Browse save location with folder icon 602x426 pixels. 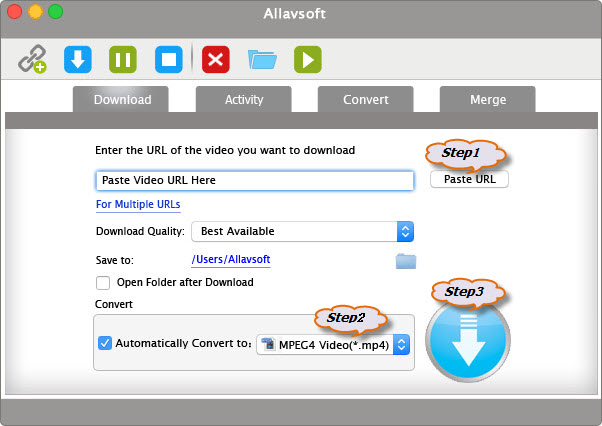click(x=406, y=261)
